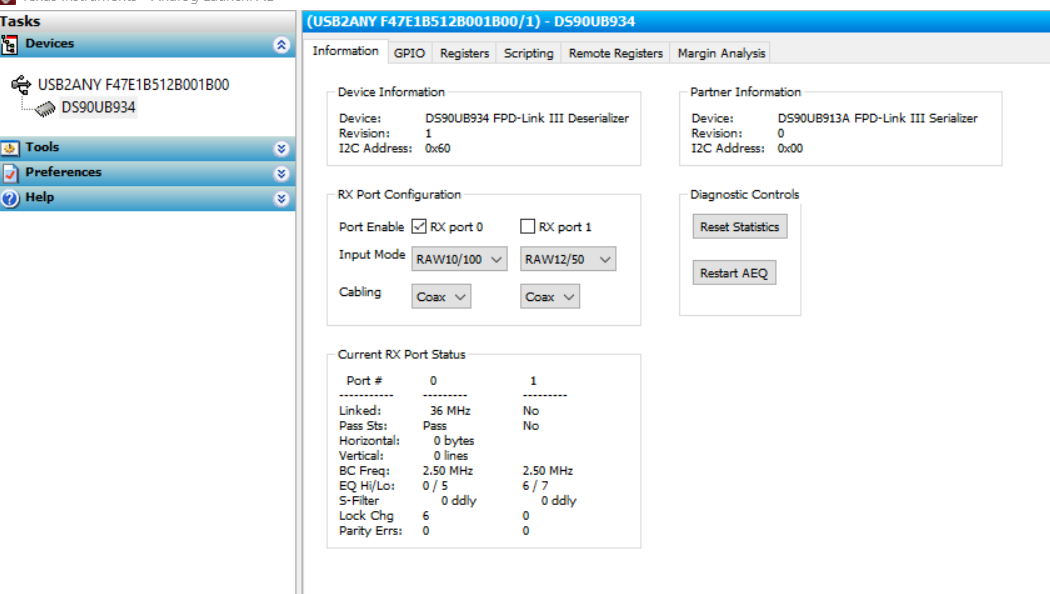This screenshot has height=594, width=1050.
Task: Open the Registers tab
Action: coord(464,53)
